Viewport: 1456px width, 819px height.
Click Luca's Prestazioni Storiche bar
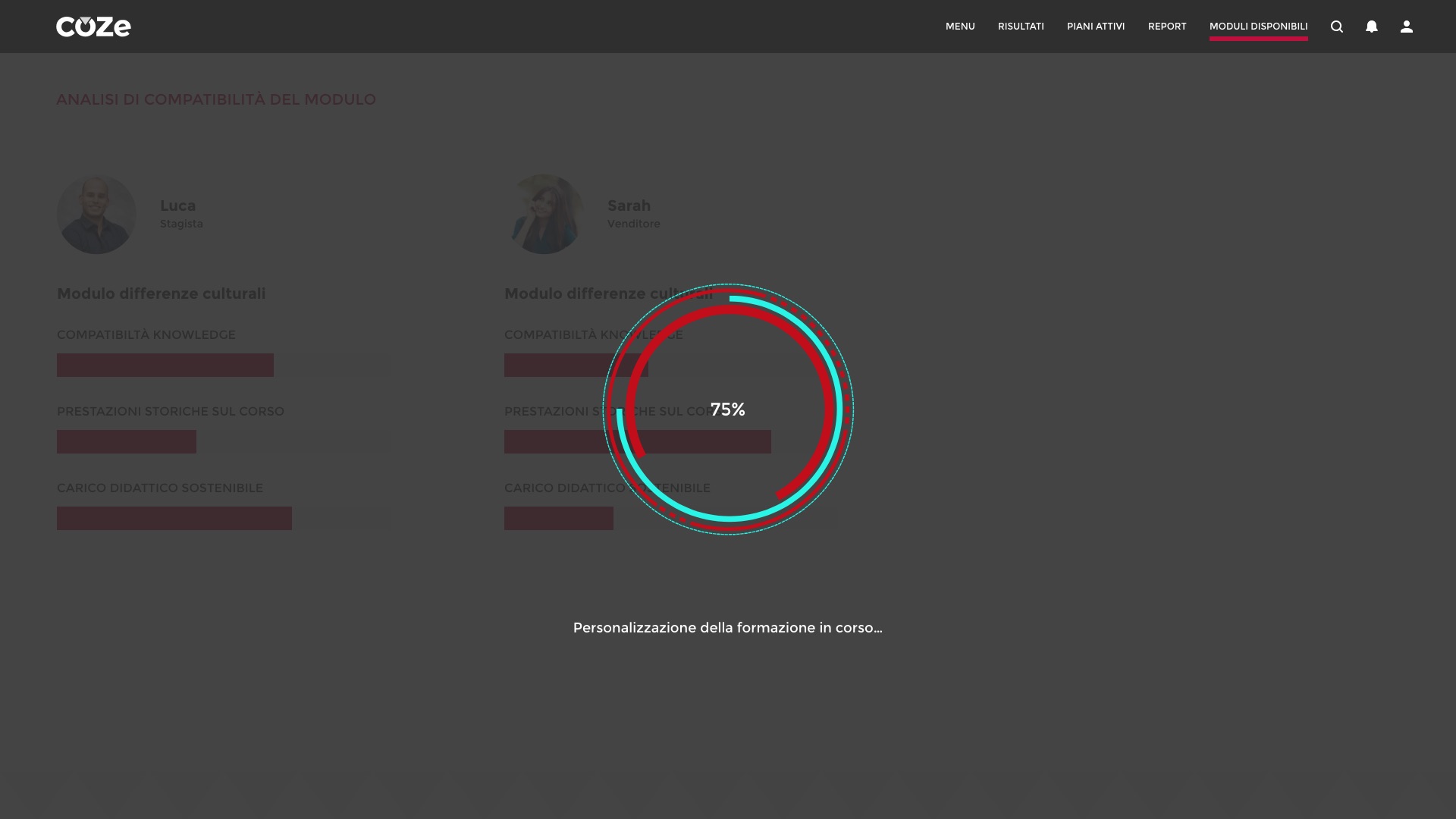pyautogui.click(x=127, y=442)
